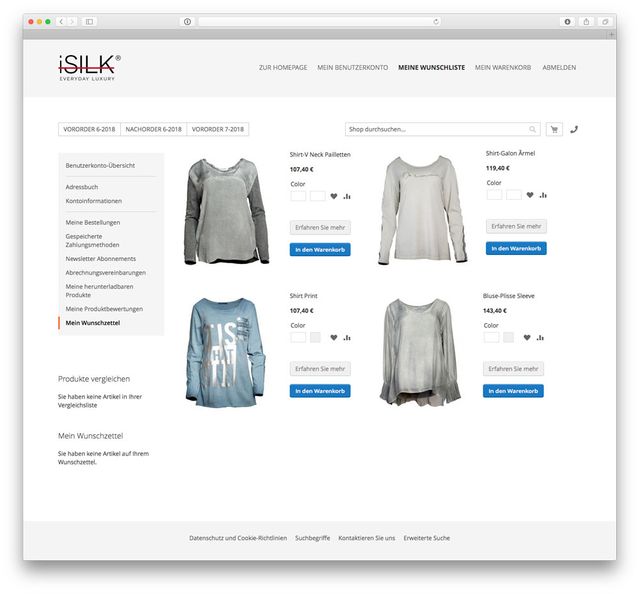Click Erfahren Sie mehr for Shirt-Galon Ärmel
This screenshot has height=594, width=640.
pyautogui.click(x=516, y=226)
